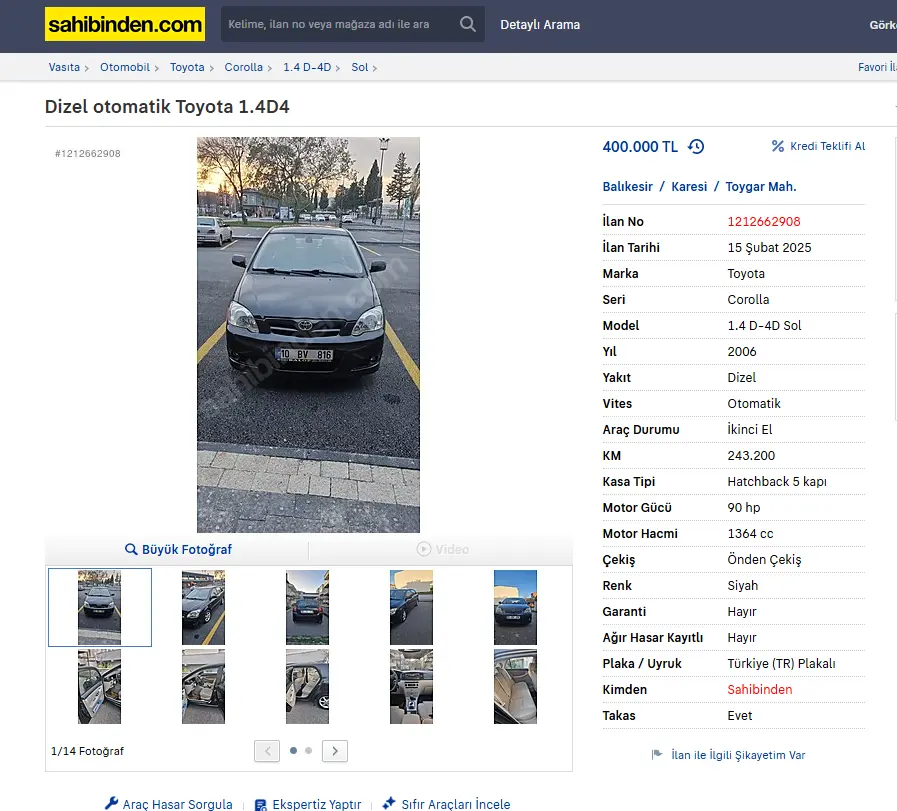Select second thumbnail side-angle view
This screenshot has width=897, height=811.
pyautogui.click(x=203, y=607)
